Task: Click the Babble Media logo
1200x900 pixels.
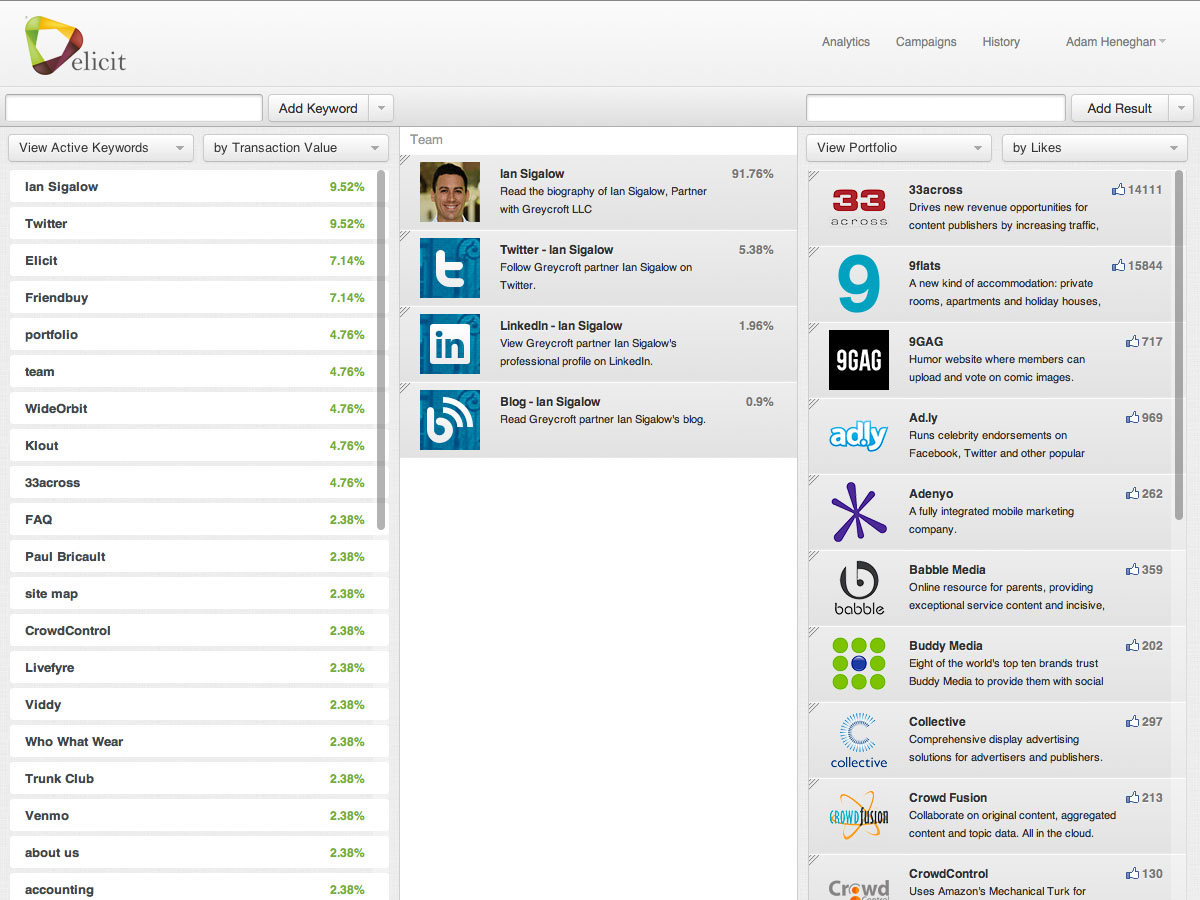Action: pyautogui.click(x=859, y=588)
